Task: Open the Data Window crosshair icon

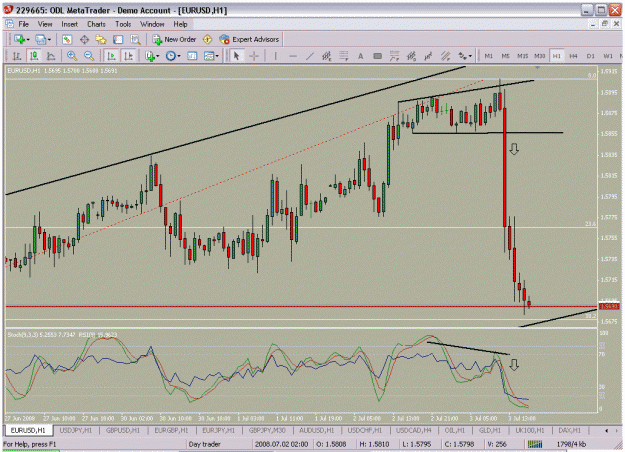Action: [84, 39]
